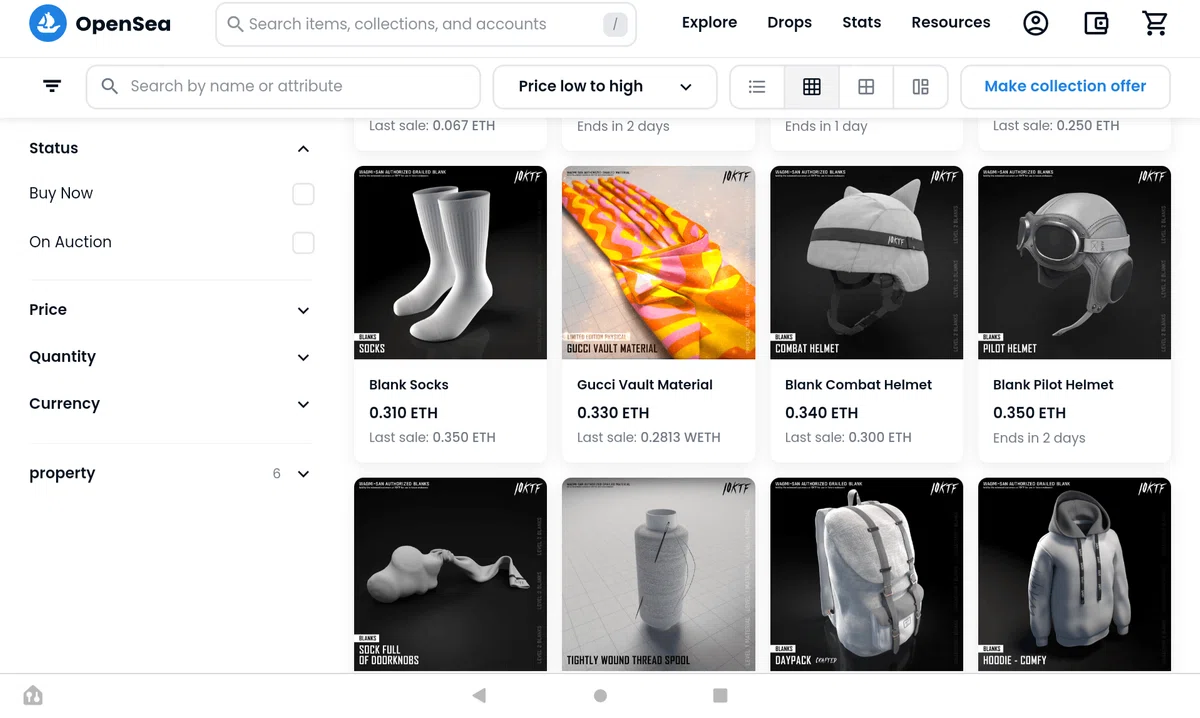Screen dimensions: 1200x718
Task: Click Make collection offer button
Action: click(x=1065, y=87)
